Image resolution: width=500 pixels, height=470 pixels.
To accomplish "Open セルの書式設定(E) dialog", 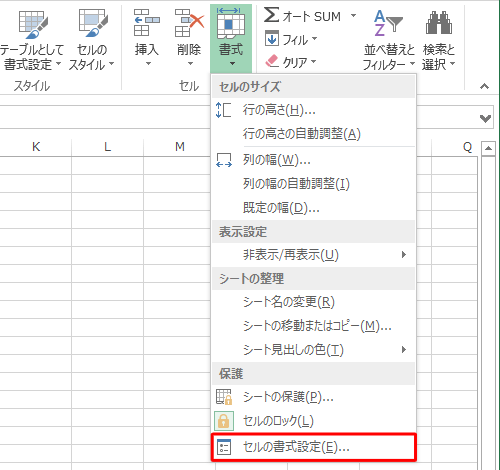I will pos(314,447).
